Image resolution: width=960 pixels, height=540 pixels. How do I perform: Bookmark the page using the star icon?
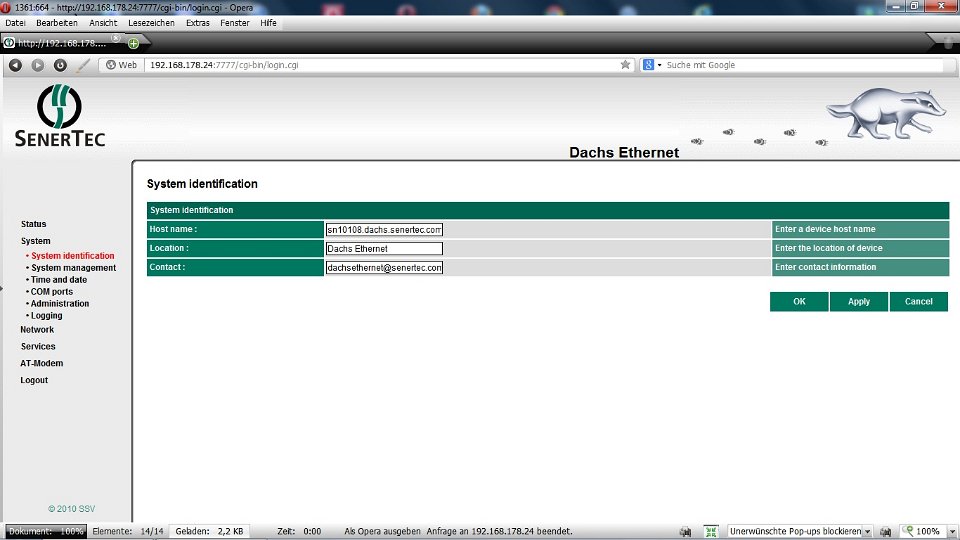[x=626, y=65]
